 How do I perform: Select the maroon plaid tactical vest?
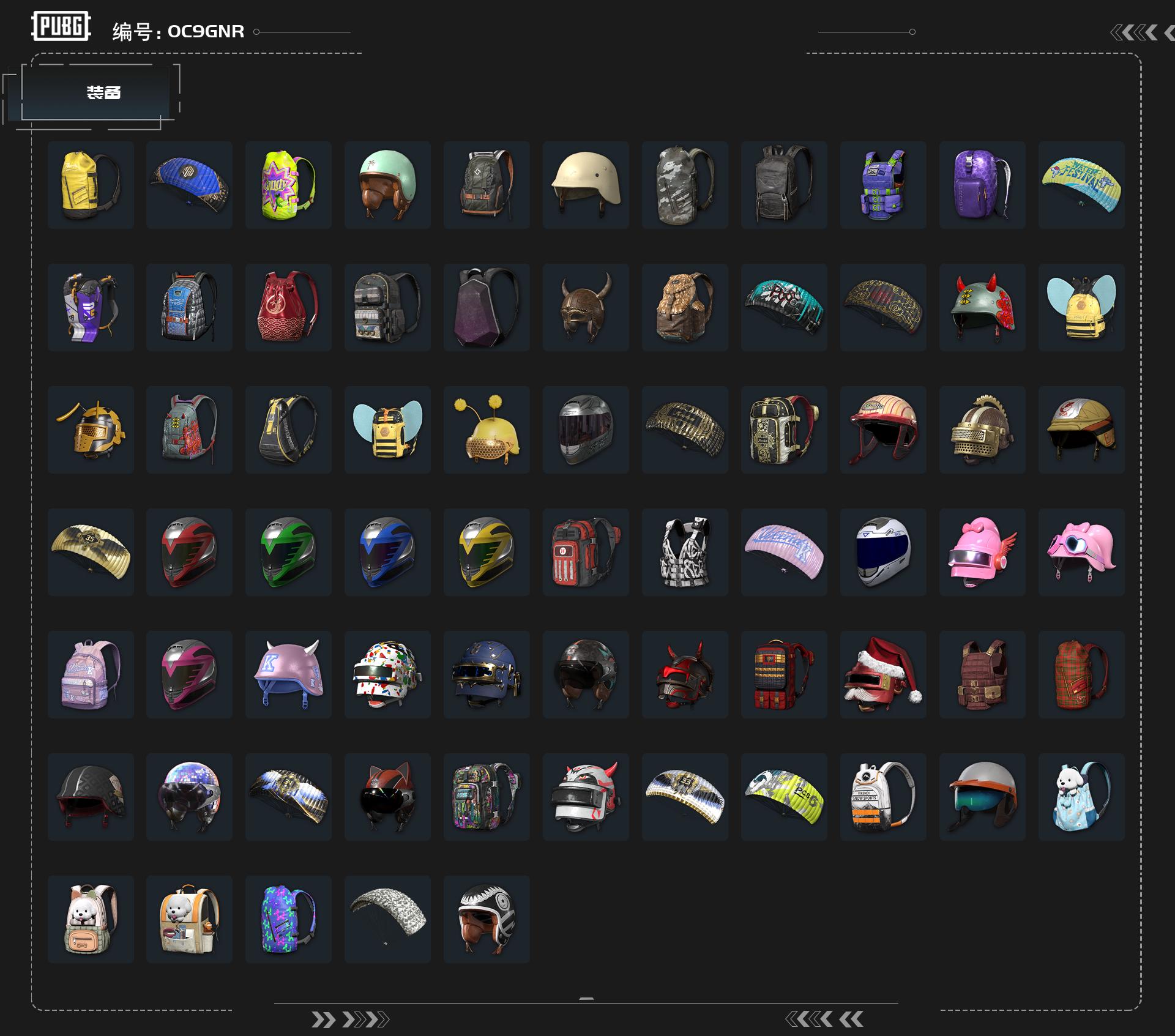[x=982, y=674]
